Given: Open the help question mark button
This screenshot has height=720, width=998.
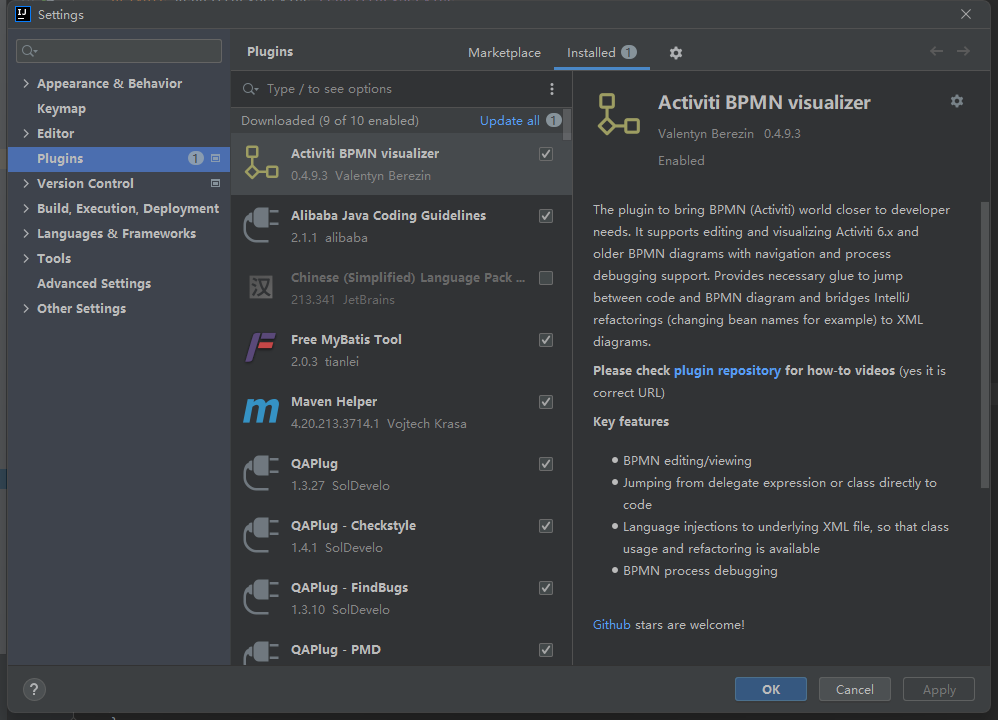Looking at the screenshot, I should coord(34,689).
